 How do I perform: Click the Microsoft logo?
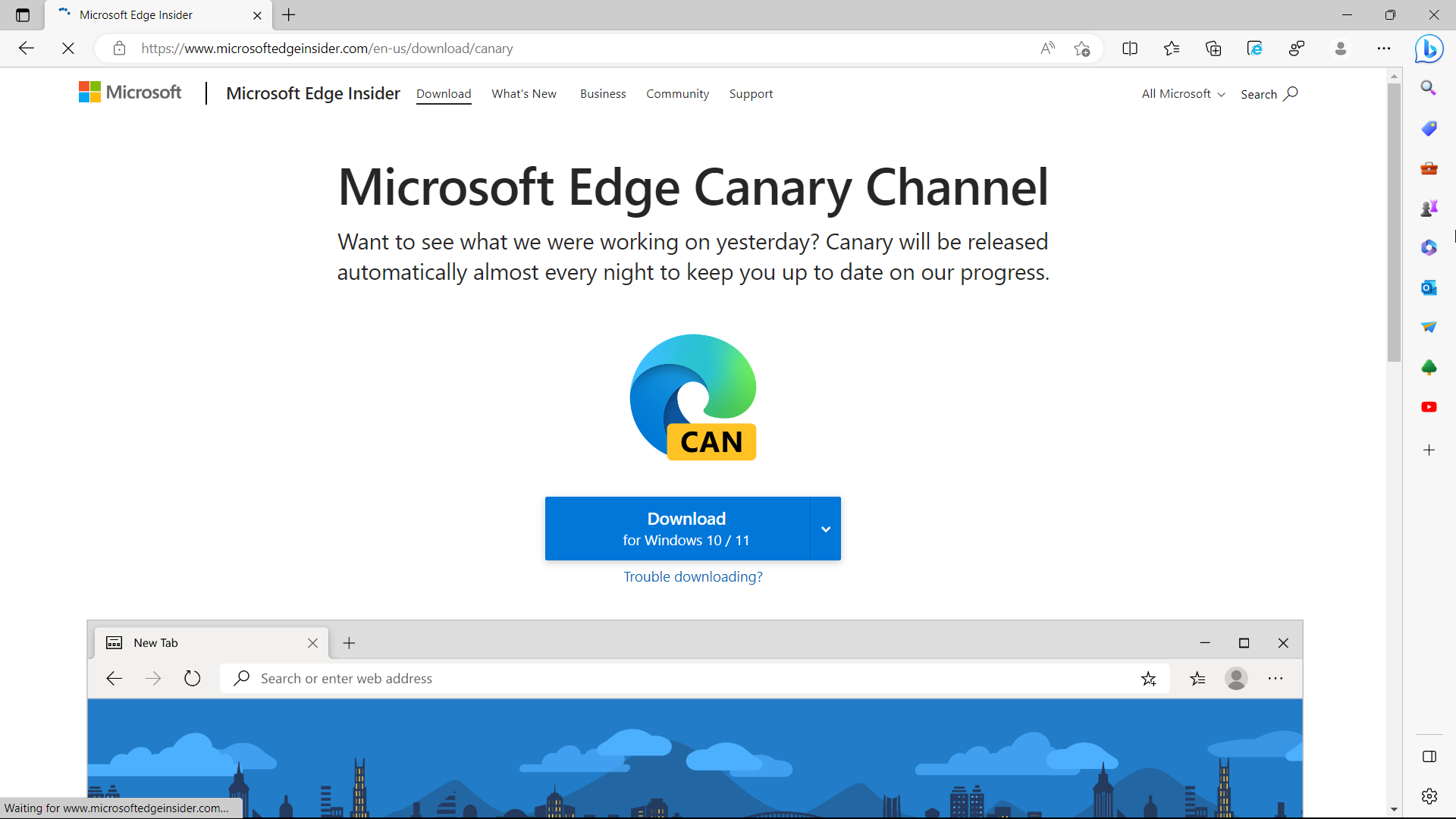[x=130, y=93]
